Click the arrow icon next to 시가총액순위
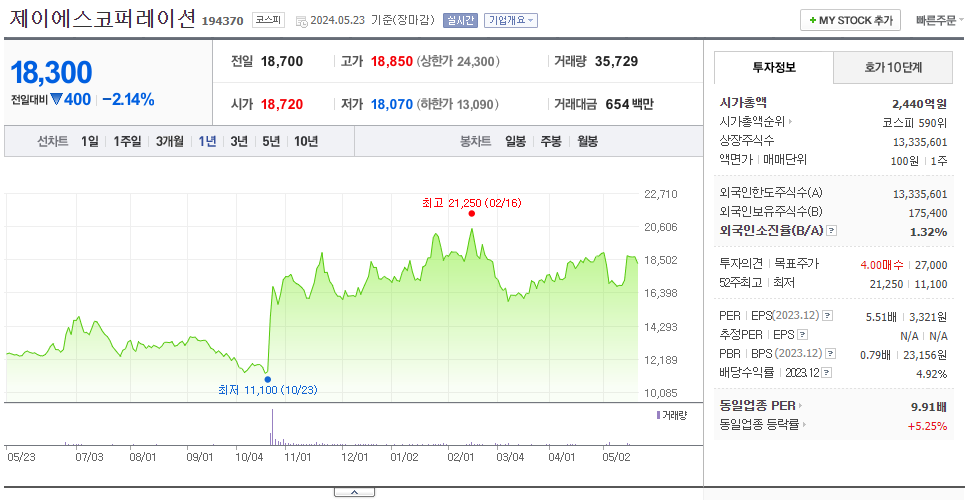The image size is (968, 500). point(790,122)
